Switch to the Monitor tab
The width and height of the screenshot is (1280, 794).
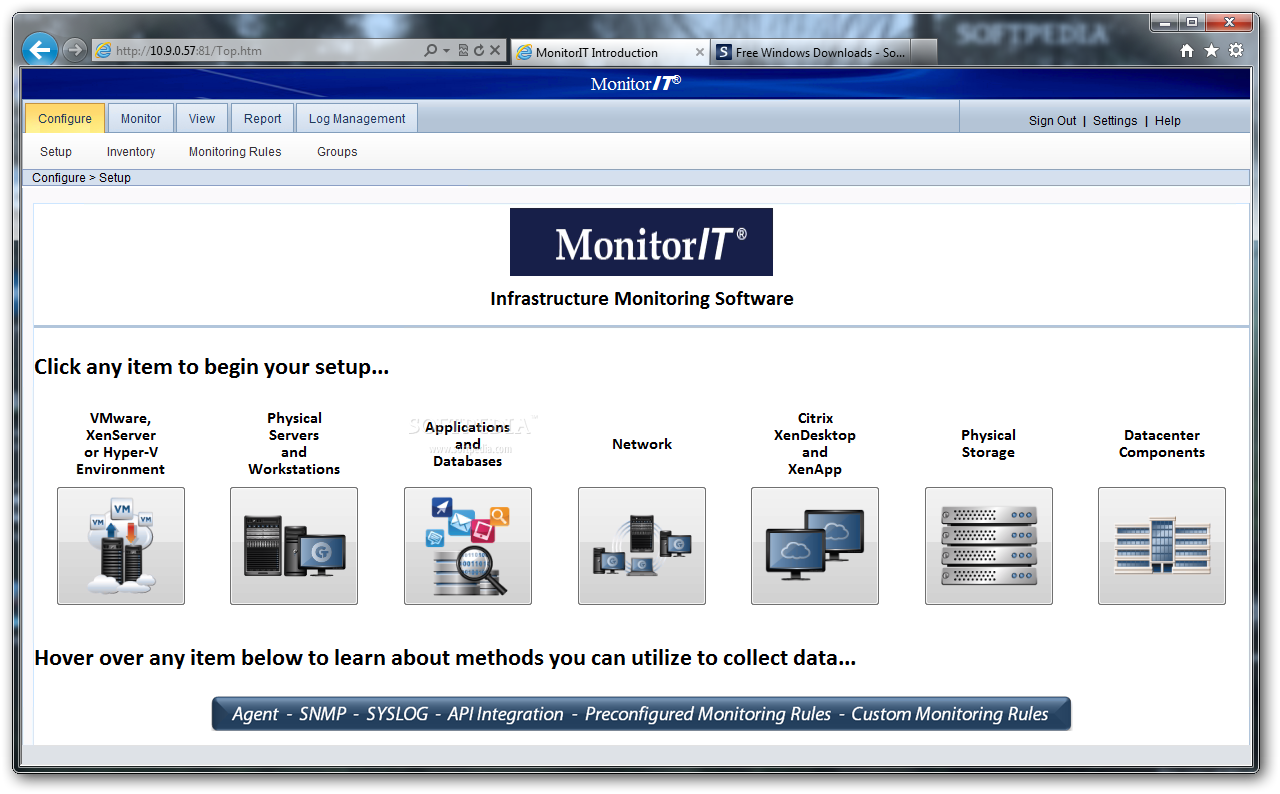click(141, 118)
